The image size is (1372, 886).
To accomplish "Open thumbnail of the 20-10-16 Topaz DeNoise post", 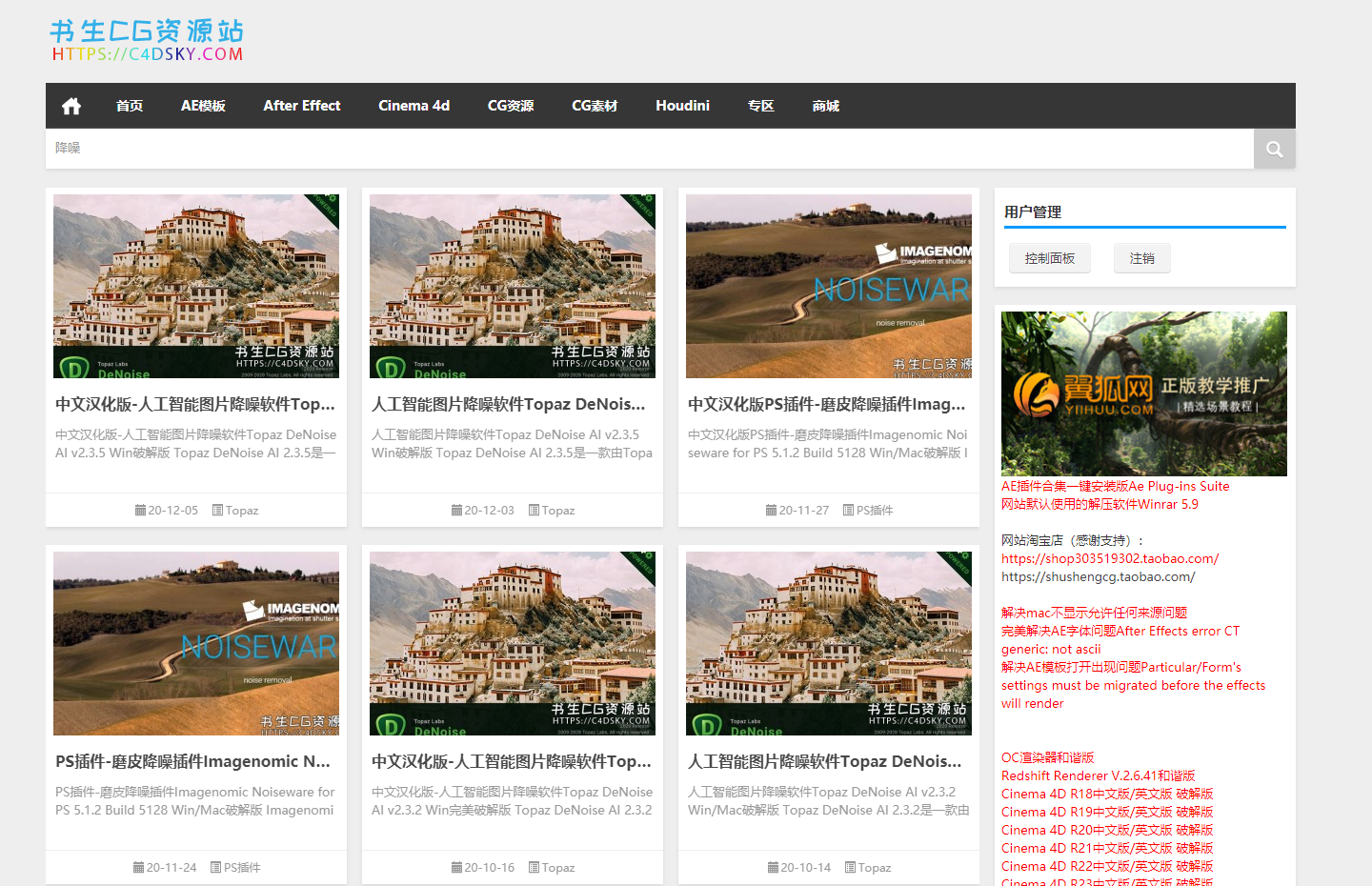I will pos(513,644).
